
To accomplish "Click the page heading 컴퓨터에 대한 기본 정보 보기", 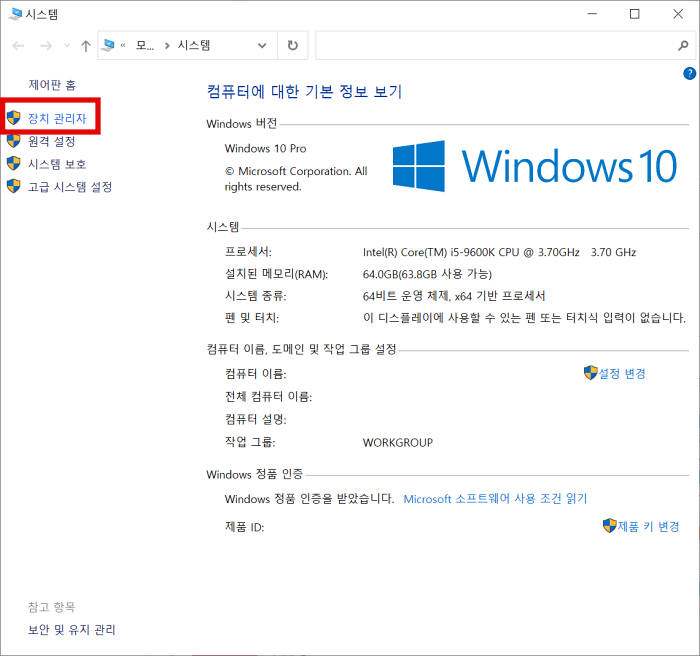I will click(304, 92).
